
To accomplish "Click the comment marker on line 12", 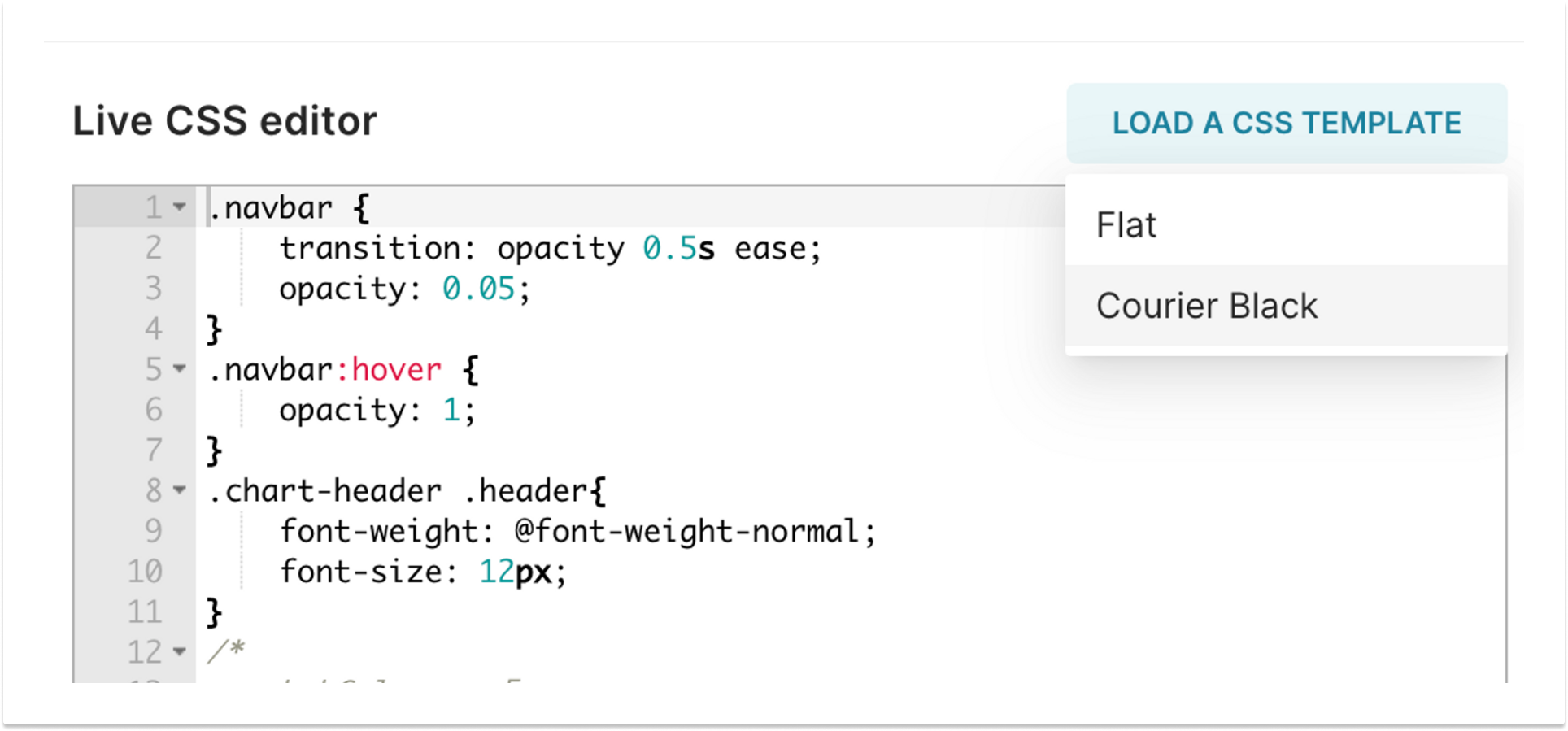I will coord(226,651).
